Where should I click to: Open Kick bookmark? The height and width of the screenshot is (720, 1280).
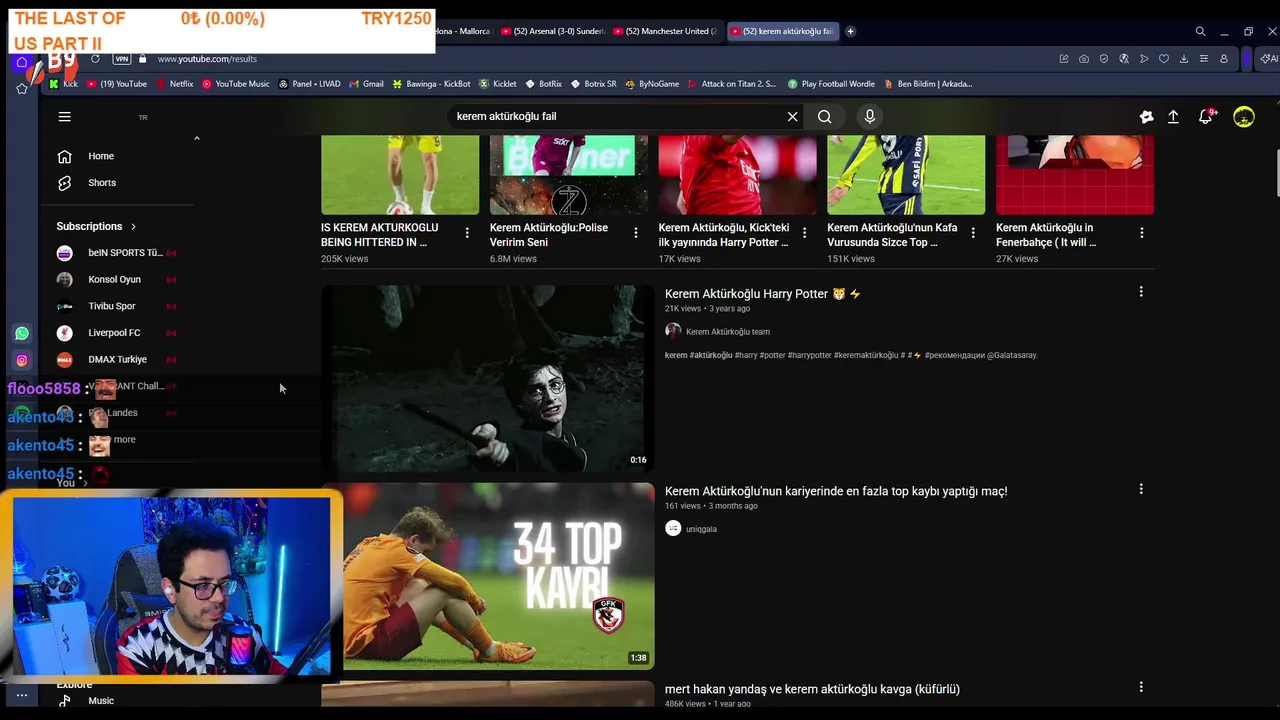coord(63,84)
